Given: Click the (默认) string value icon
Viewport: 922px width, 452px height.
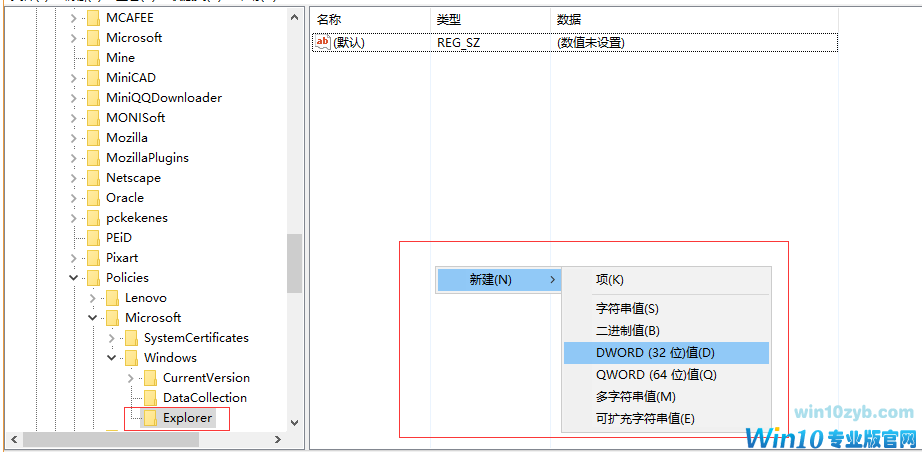Looking at the screenshot, I should (x=322, y=42).
